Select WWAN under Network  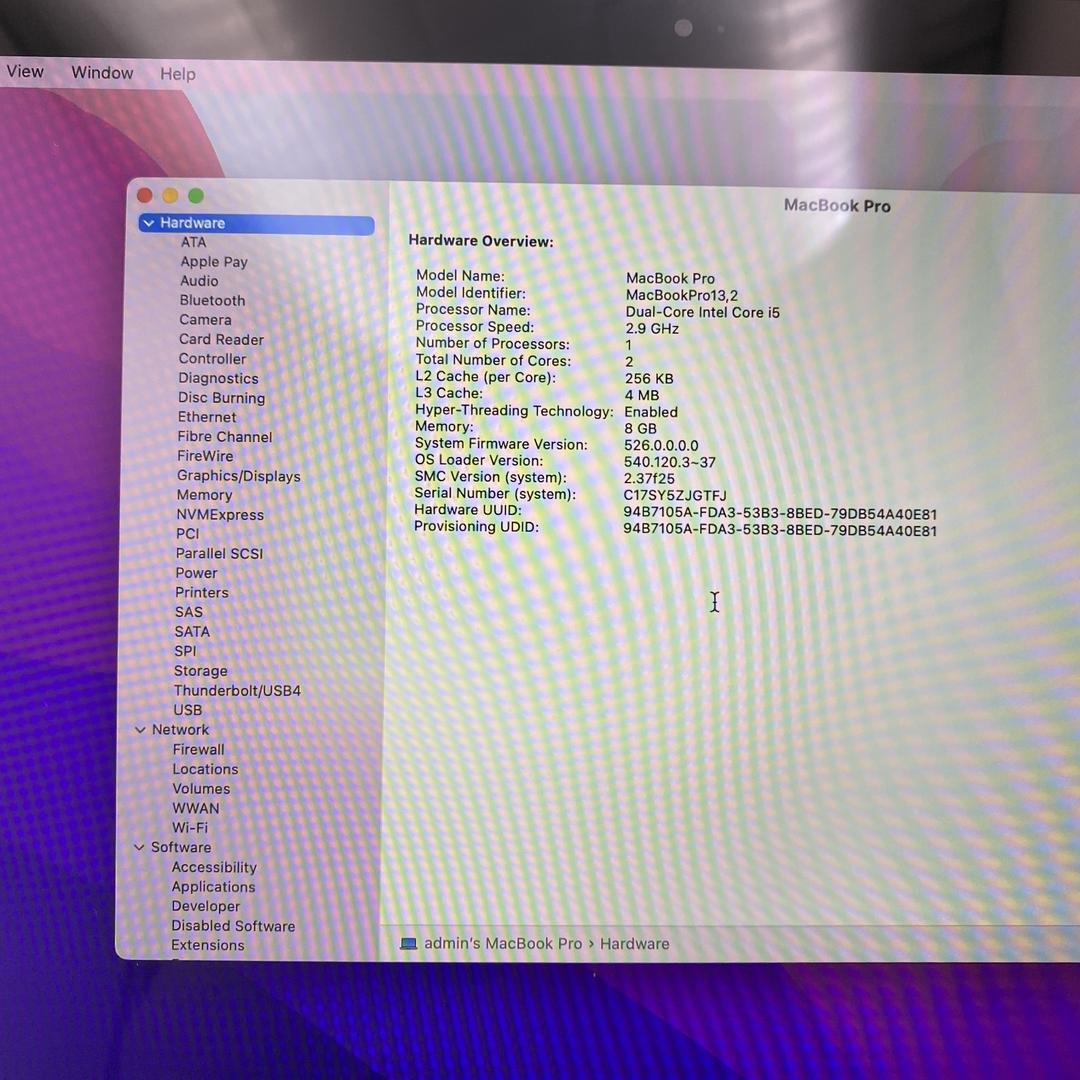point(196,809)
